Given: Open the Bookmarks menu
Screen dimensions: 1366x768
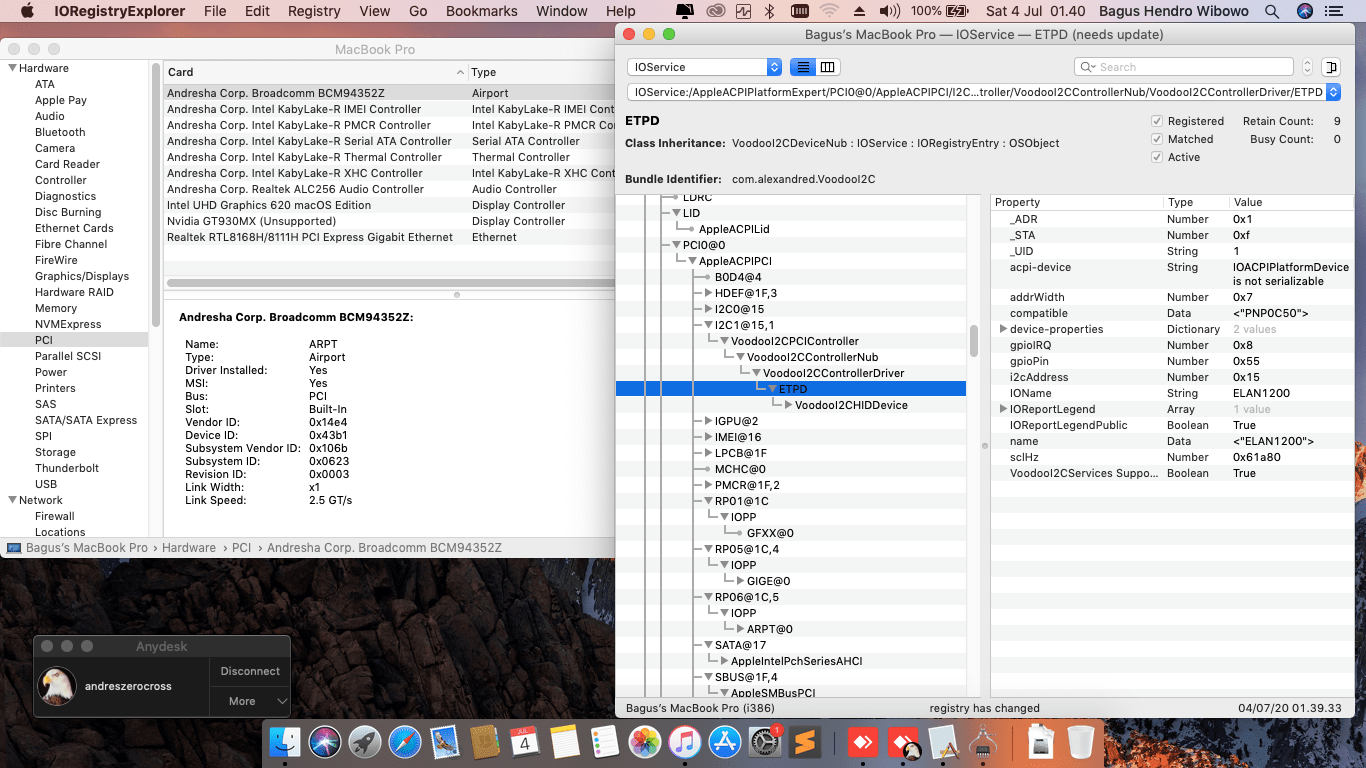Looking at the screenshot, I should pyautogui.click(x=482, y=11).
